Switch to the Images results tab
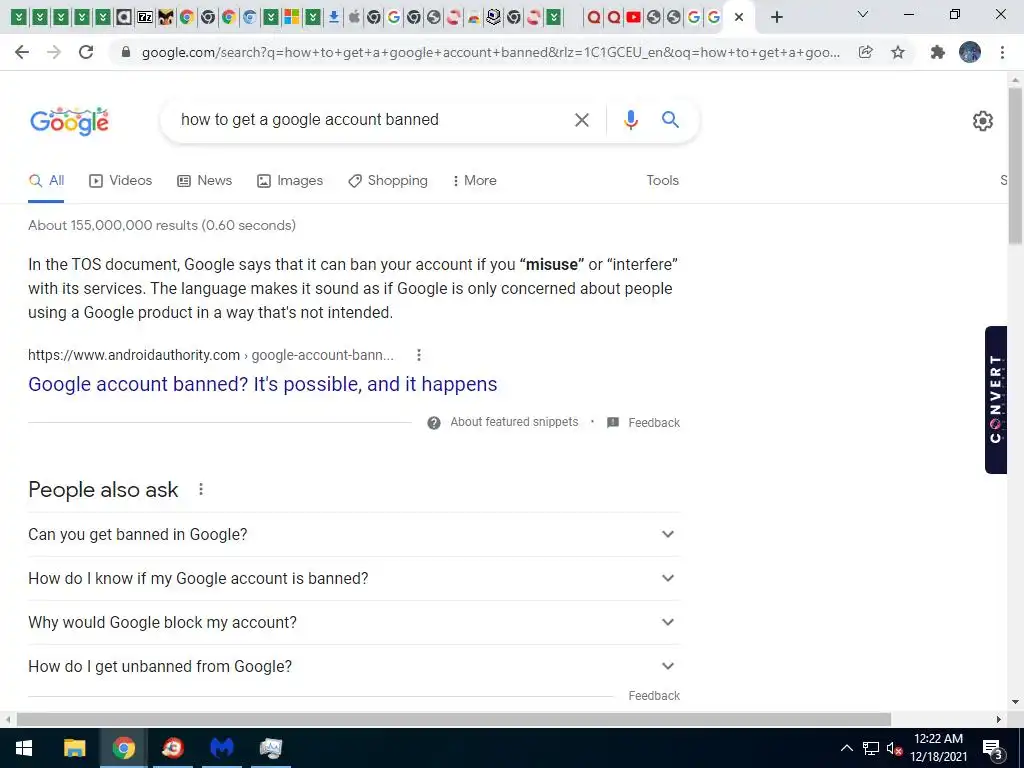This screenshot has height=768, width=1024. tap(290, 180)
